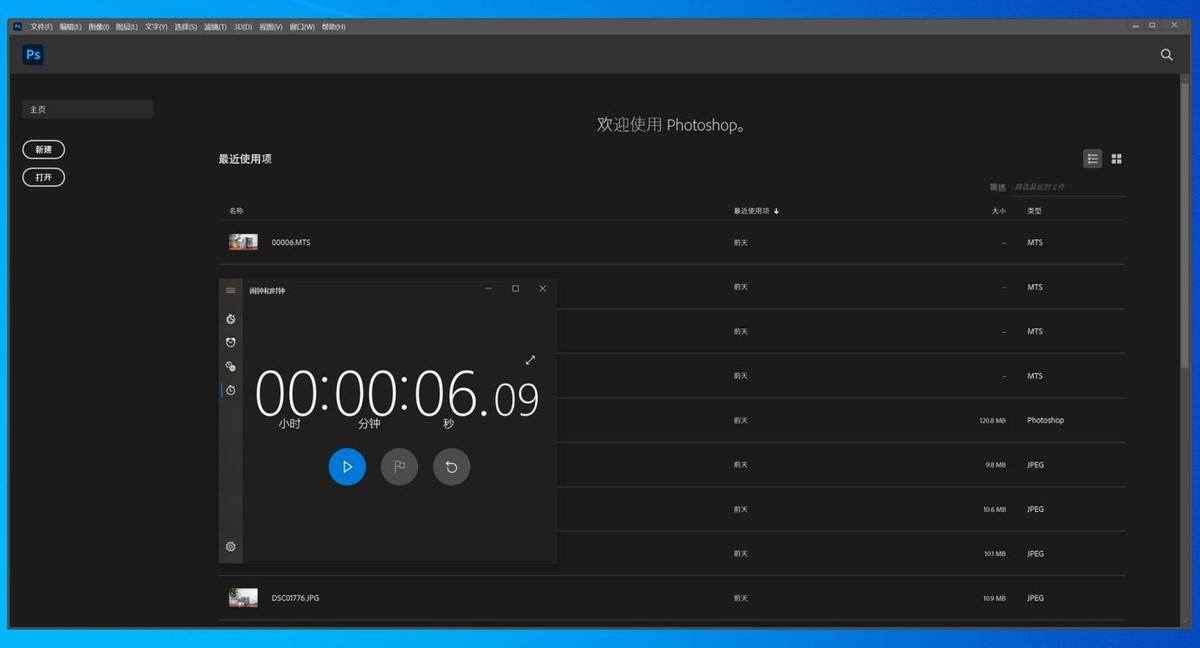Open the Timer section in clock sidebar
Image resolution: width=1200 pixels, height=648 pixels.
pos(231,319)
